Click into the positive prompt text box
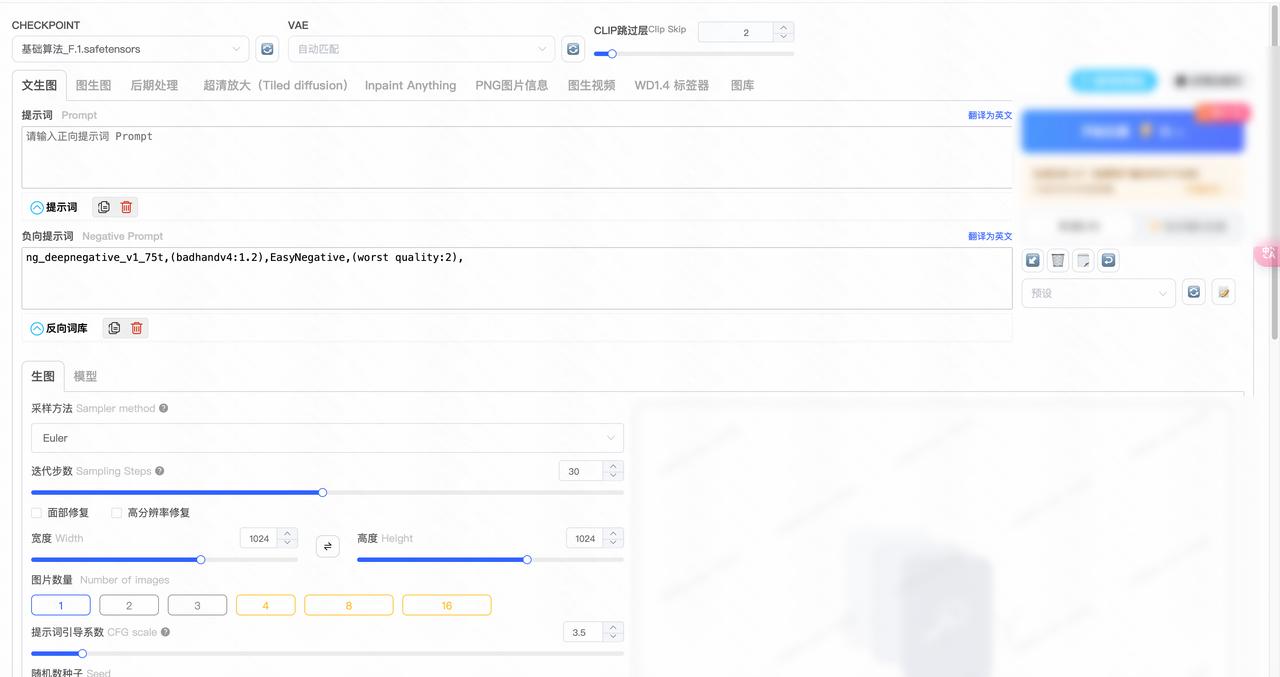 (x=517, y=157)
